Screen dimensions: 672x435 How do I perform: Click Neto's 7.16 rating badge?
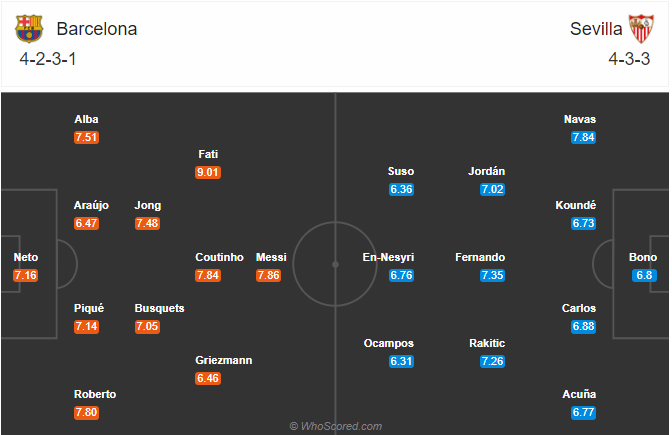(26, 275)
